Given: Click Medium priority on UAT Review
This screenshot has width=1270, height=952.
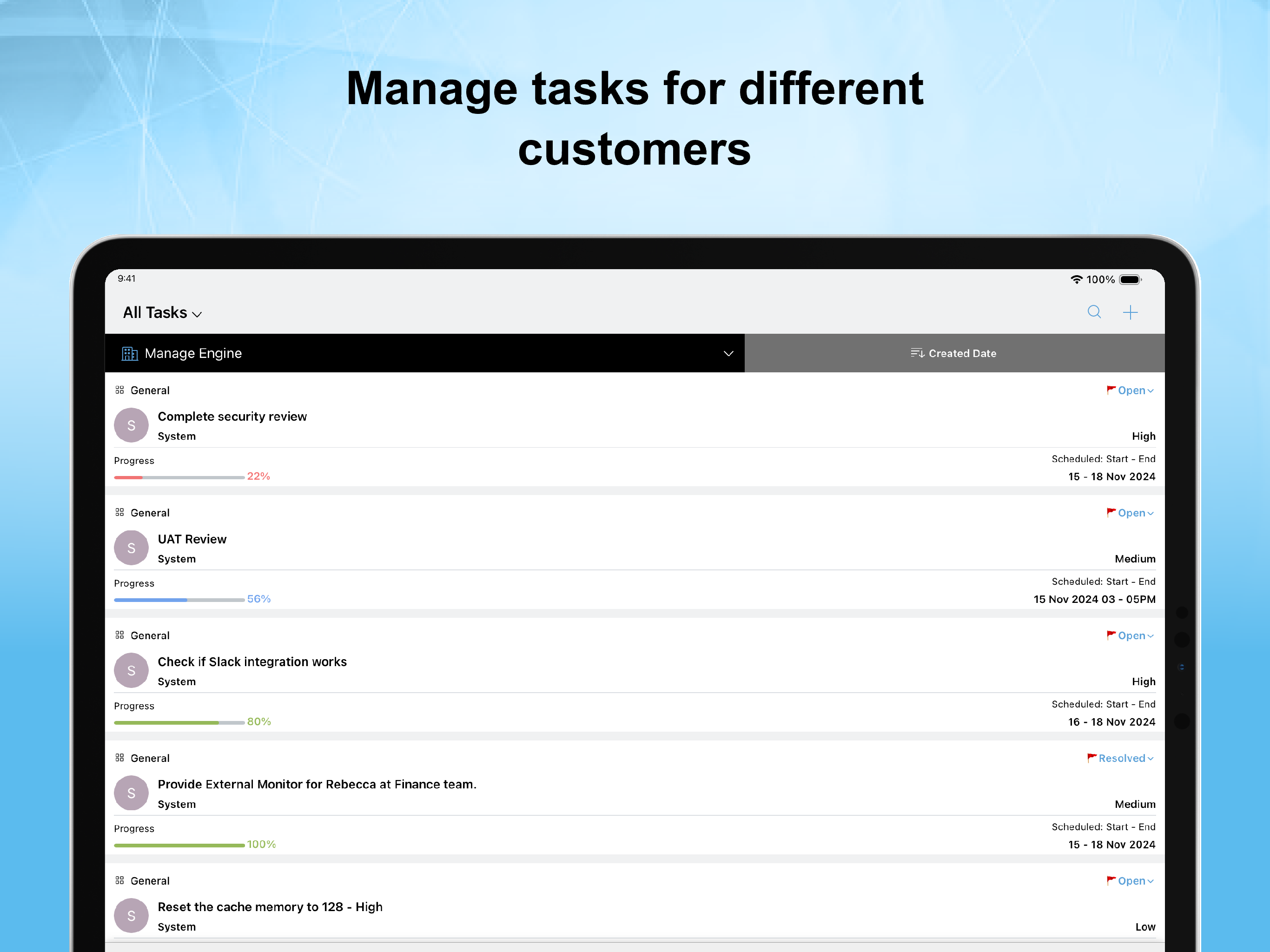Looking at the screenshot, I should pyautogui.click(x=1135, y=559).
